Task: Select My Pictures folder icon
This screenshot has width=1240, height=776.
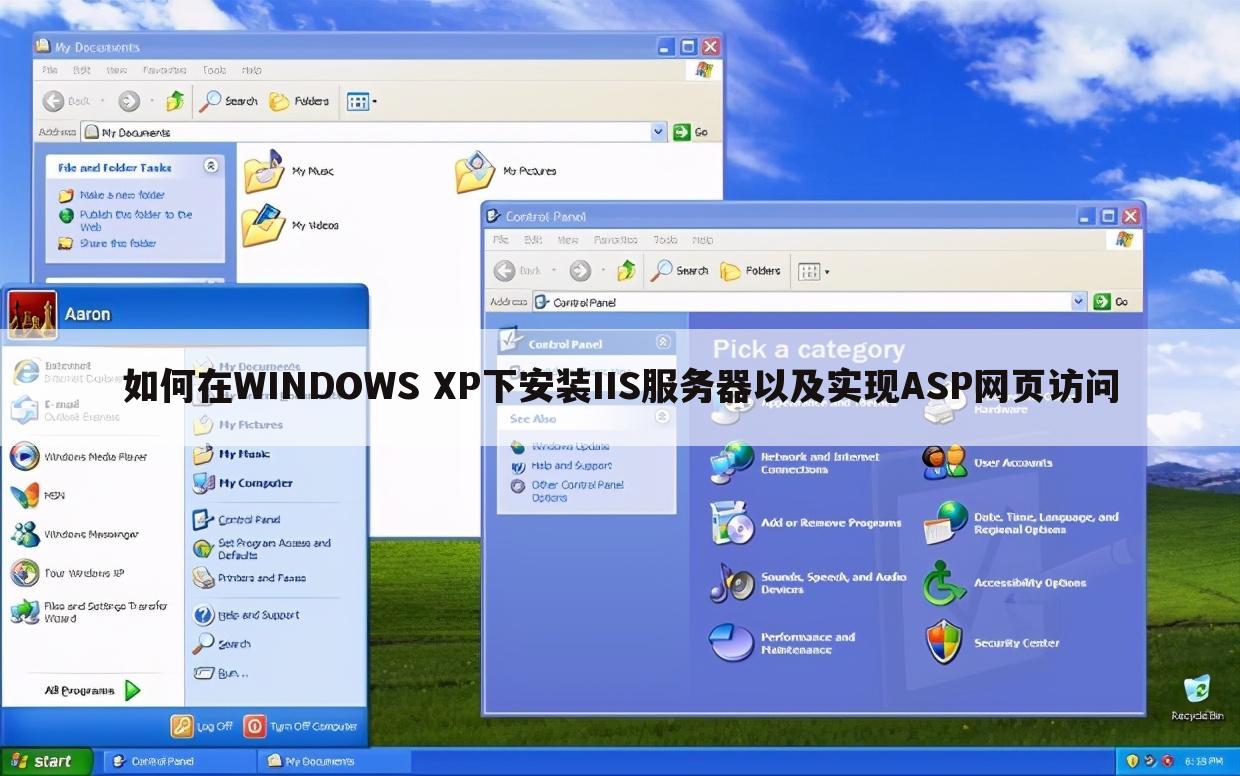Action: [475, 171]
